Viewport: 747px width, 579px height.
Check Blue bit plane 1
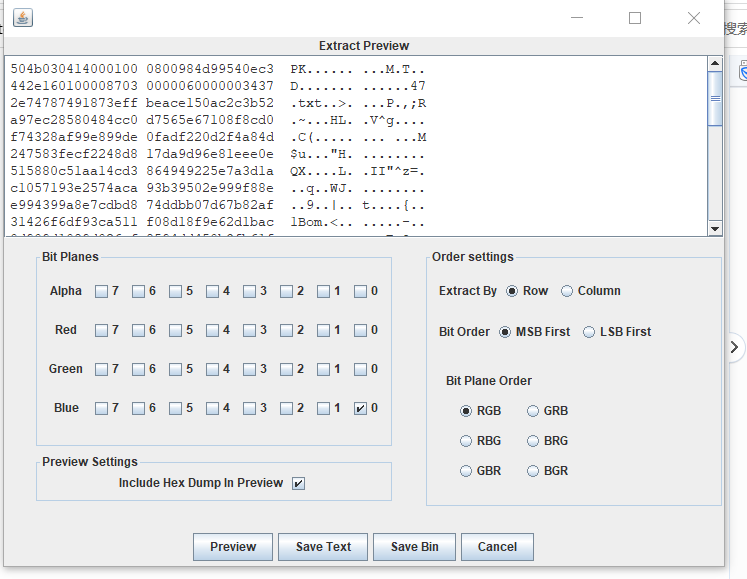coord(323,408)
